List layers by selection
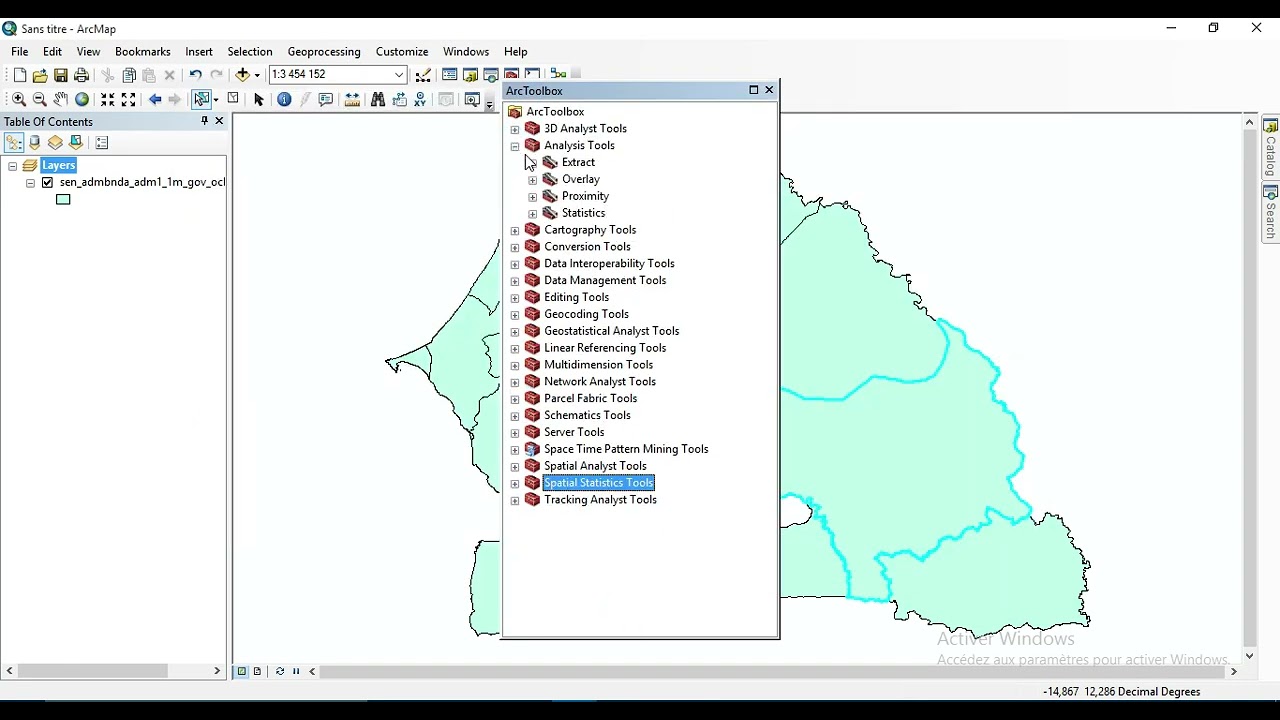The image size is (1280, 720). pyautogui.click(x=76, y=143)
